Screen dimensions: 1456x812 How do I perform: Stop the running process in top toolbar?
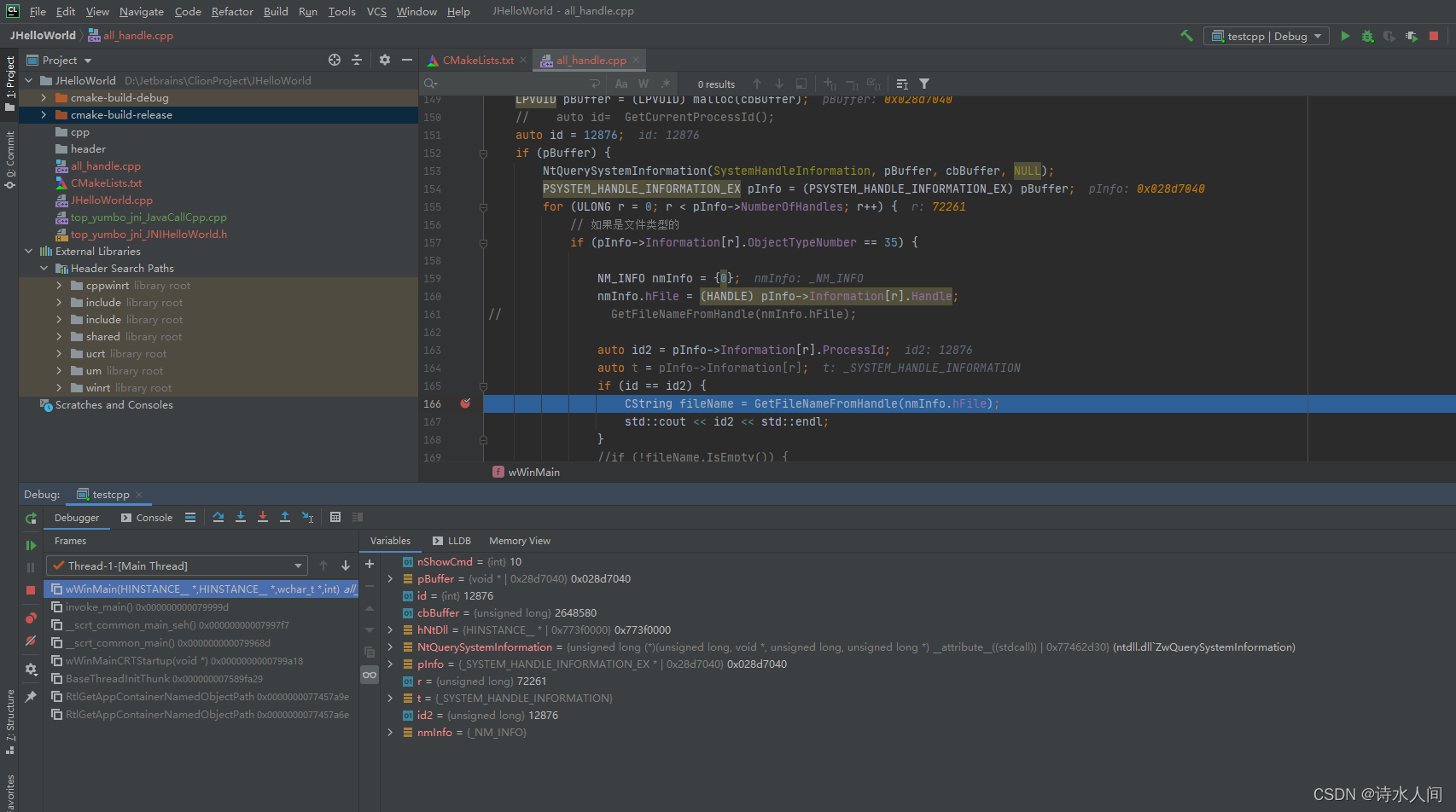1434,36
